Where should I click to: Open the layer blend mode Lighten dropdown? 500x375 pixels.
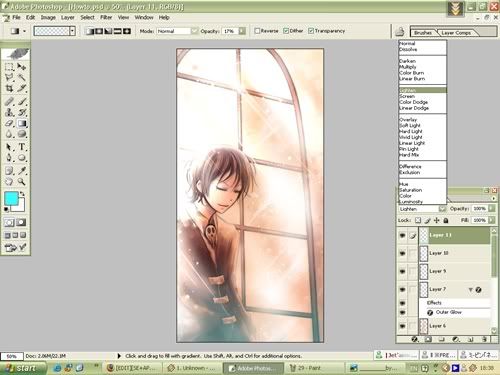point(442,209)
